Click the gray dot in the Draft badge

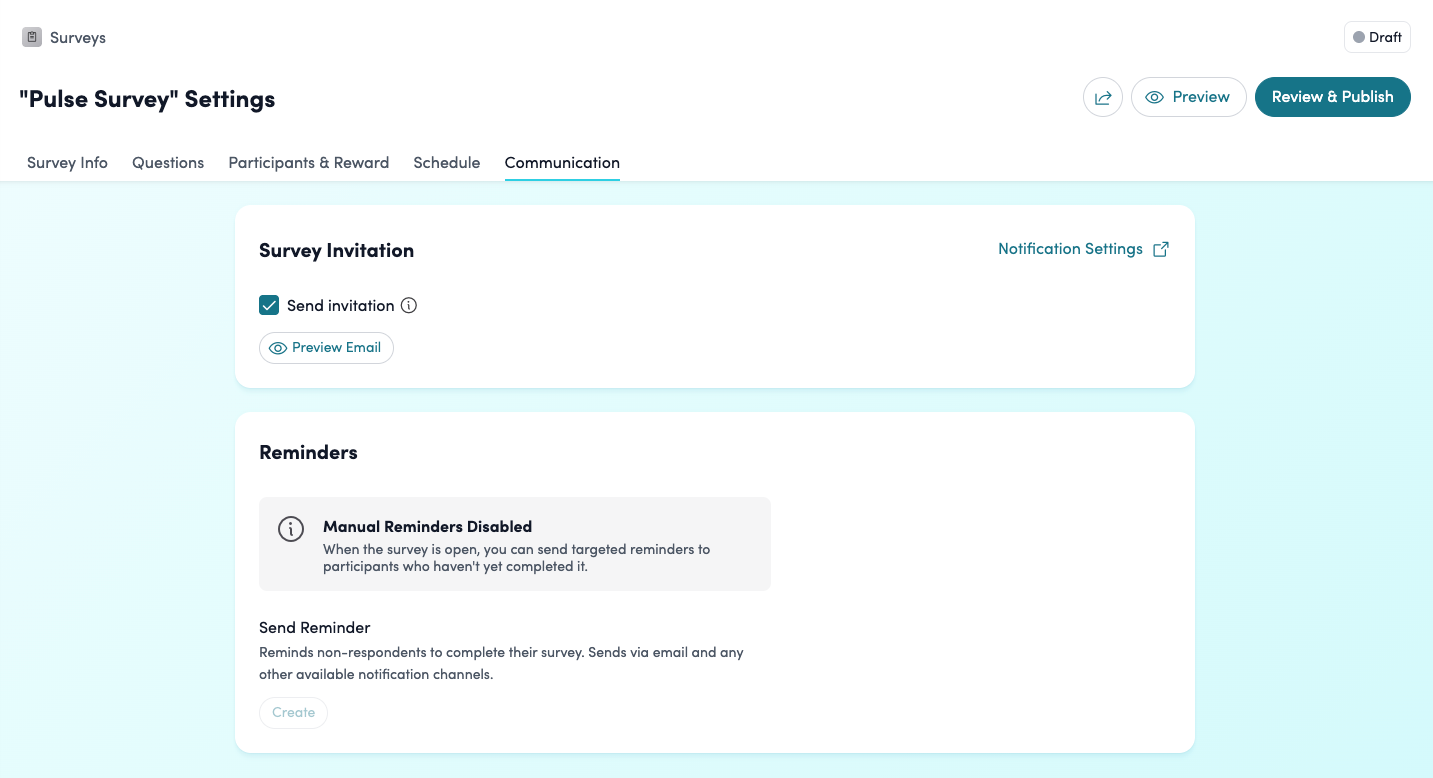click(x=1359, y=37)
